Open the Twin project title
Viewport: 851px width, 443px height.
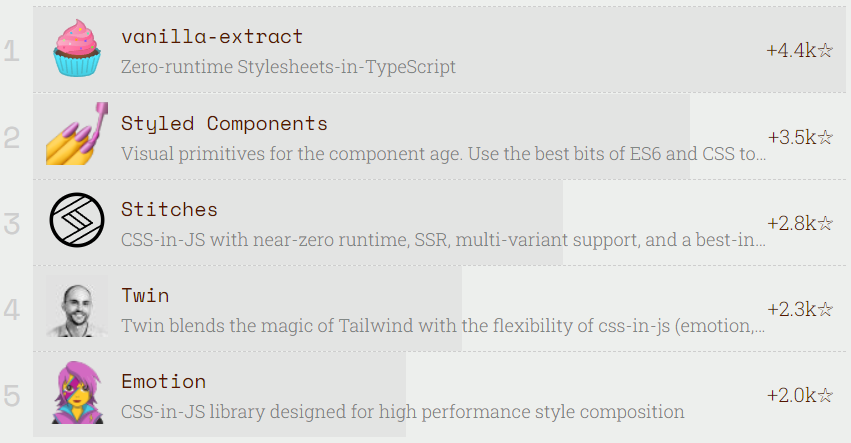[x=145, y=295]
